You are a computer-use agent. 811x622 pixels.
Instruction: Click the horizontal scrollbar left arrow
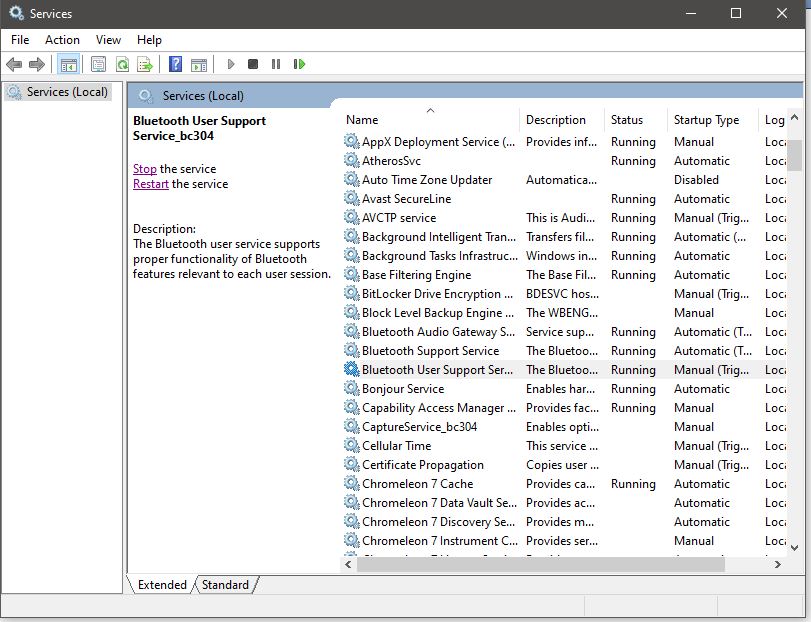349,564
